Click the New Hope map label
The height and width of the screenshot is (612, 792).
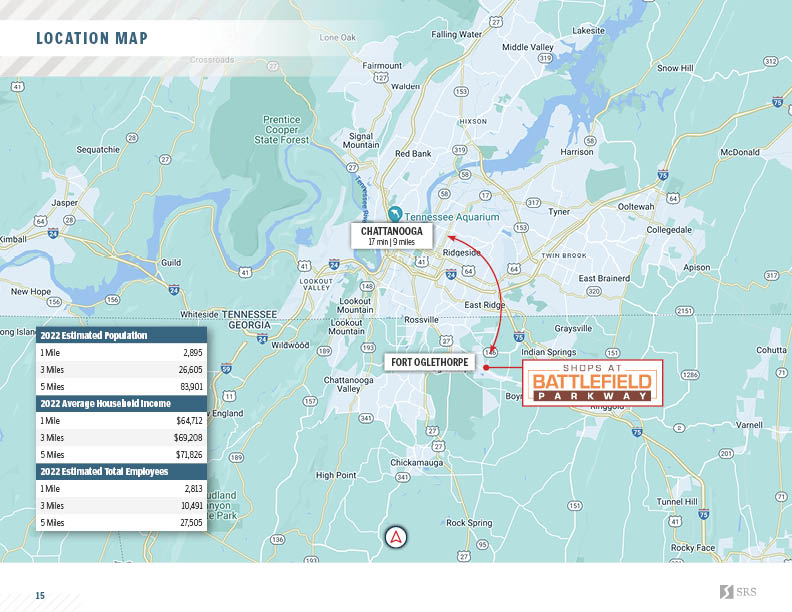tap(31, 291)
